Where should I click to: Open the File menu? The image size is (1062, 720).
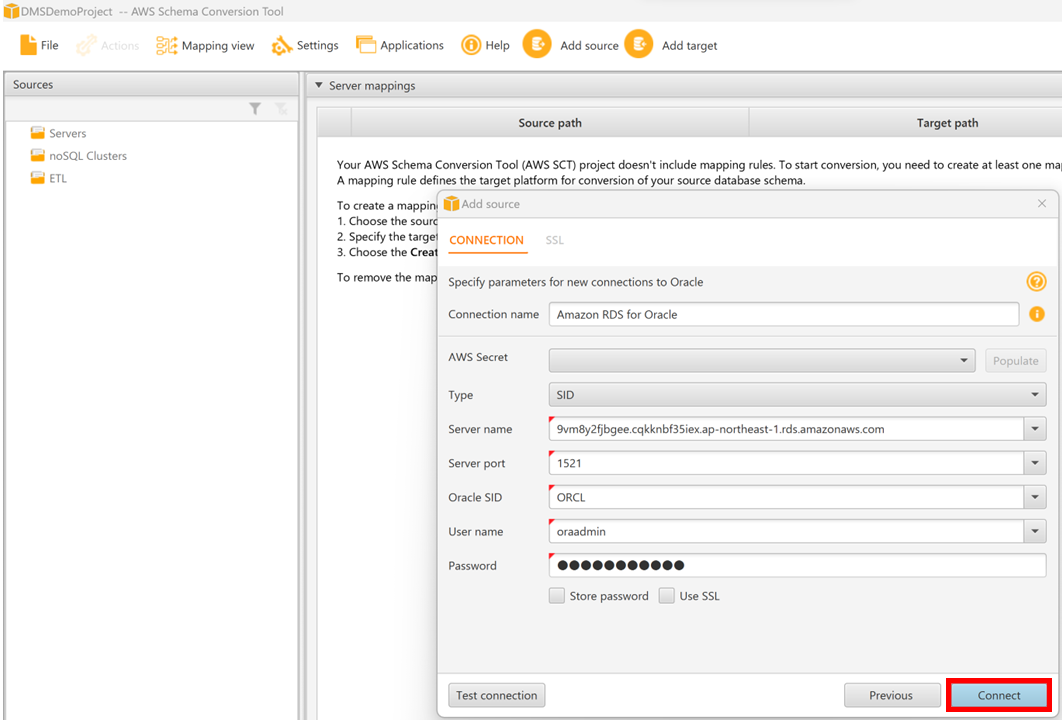coord(39,45)
